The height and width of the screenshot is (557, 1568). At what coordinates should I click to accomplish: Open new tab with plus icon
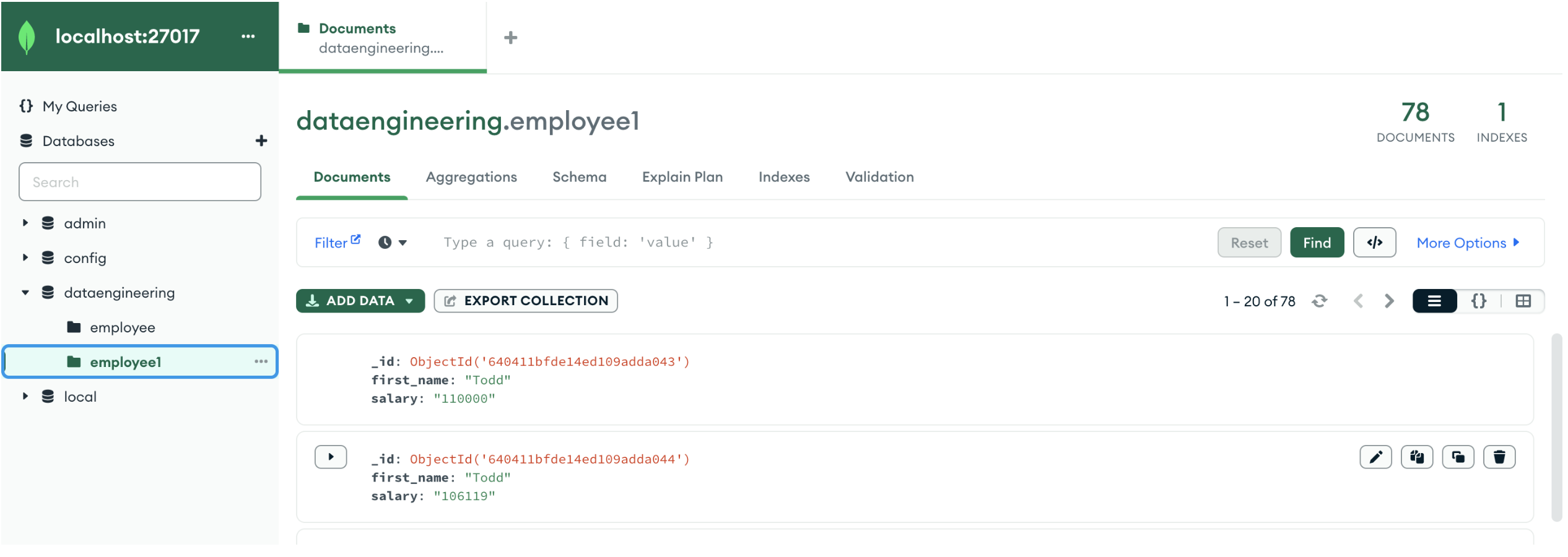[510, 38]
